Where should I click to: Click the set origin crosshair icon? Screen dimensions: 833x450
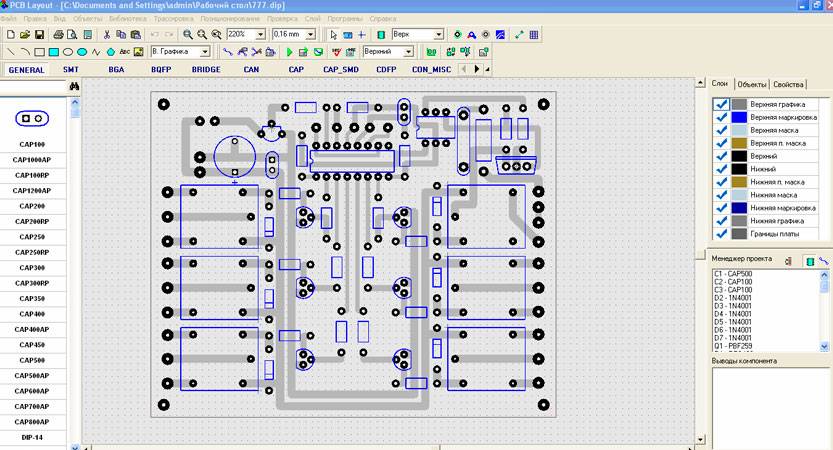[362, 35]
